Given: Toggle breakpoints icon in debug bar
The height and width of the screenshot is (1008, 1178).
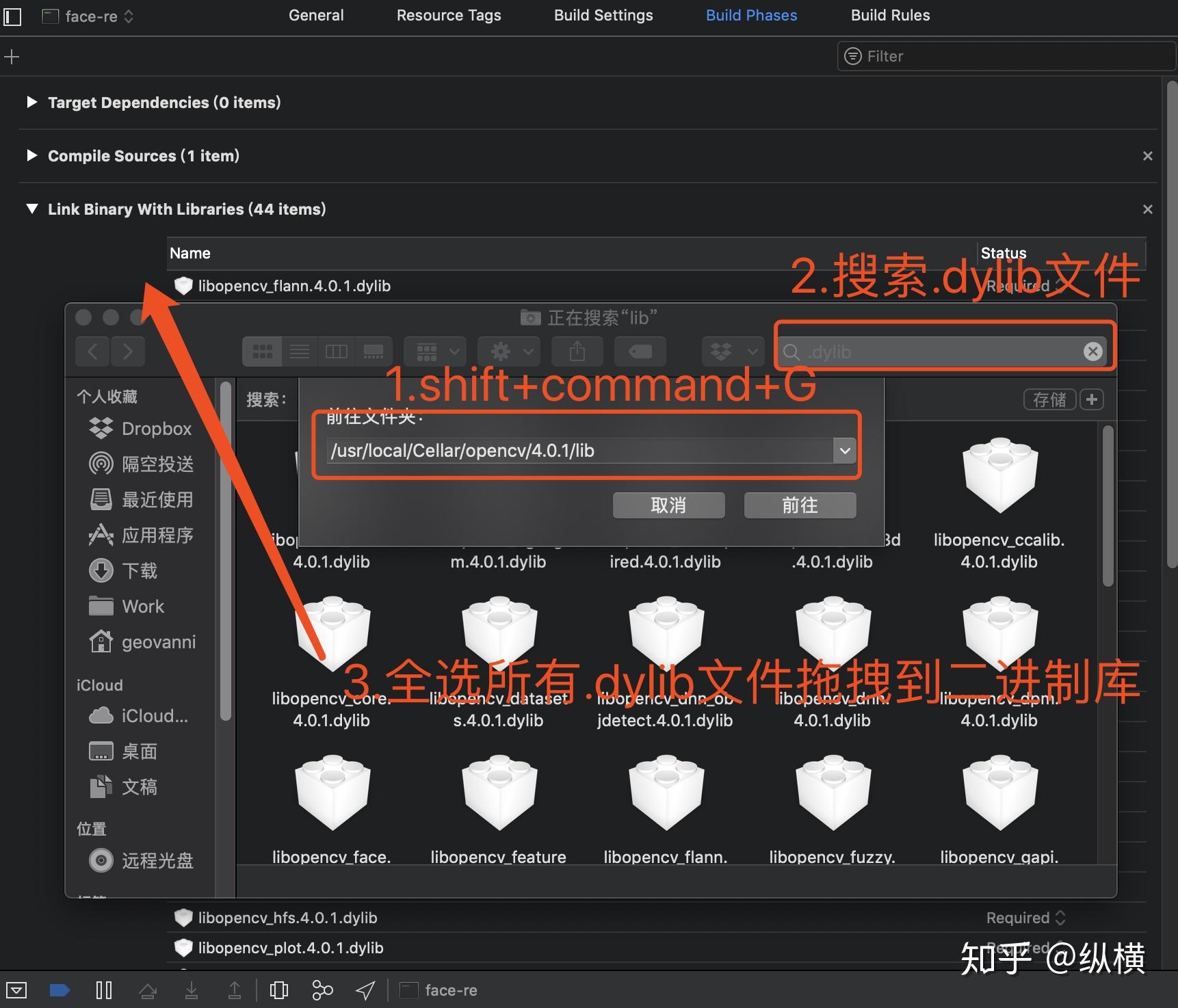Looking at the screenshot, I should pyautogui.click(x=60, y=990).
